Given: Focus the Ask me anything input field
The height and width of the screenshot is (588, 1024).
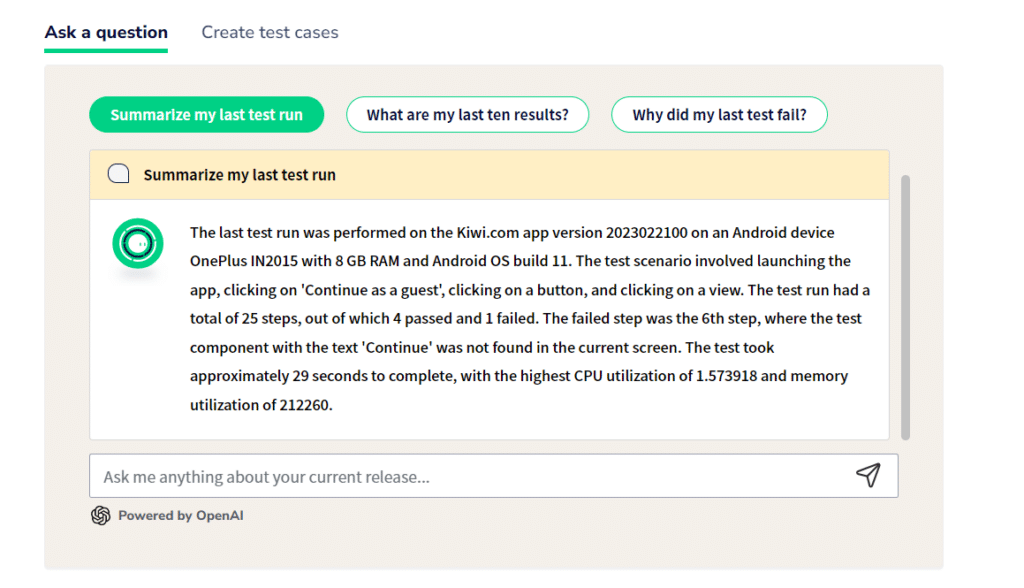Looking at the screenshot, I should tap(494, 476).
